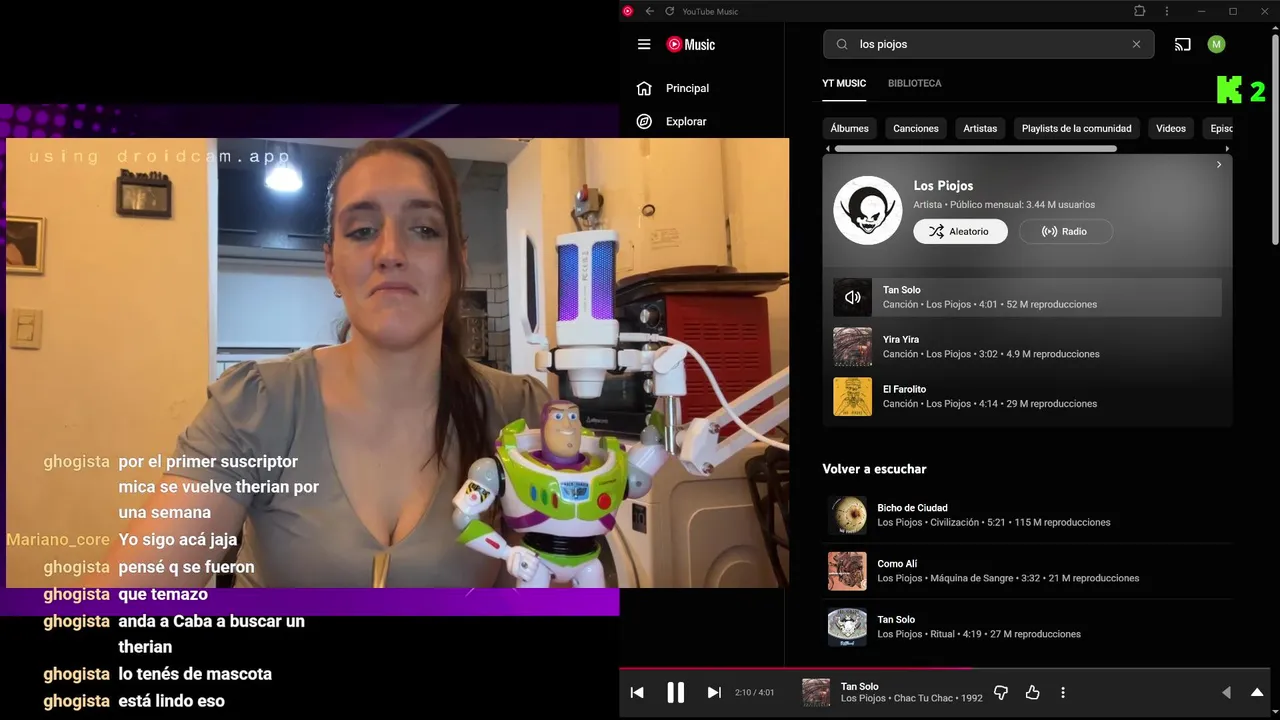Screen dimensions: 1280x720
Task: Open the Los Piojos artist avatar
Action: click(x=868, y=210)
